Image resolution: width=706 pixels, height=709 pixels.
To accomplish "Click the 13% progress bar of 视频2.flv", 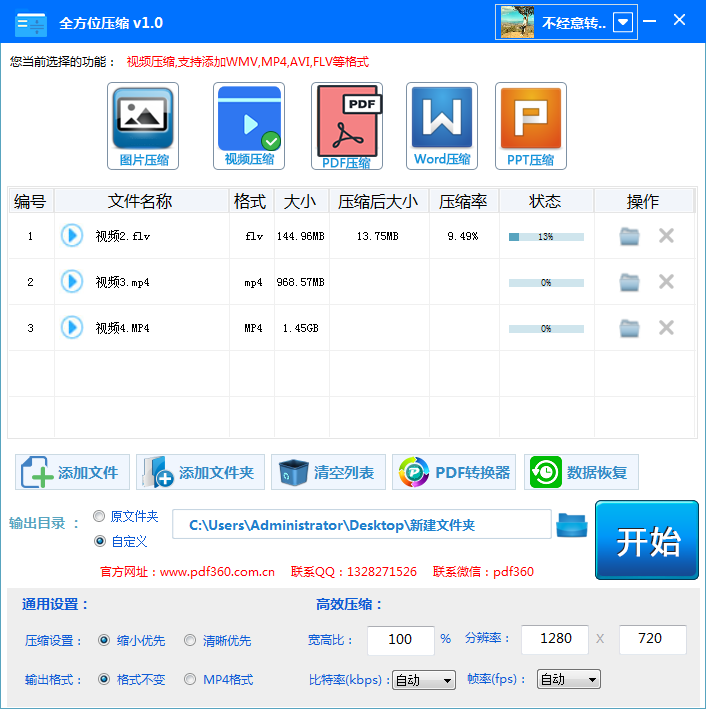I will pos(546,236).
